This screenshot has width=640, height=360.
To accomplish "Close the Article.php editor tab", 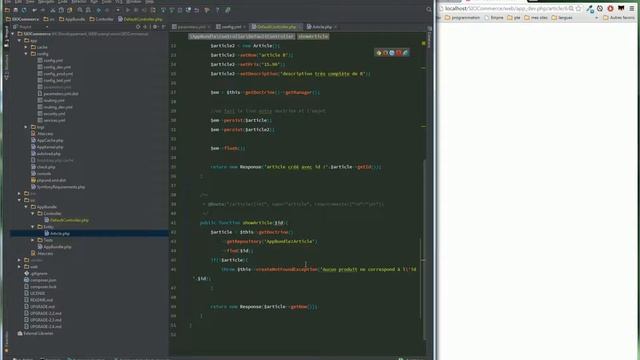I will 335,27.
